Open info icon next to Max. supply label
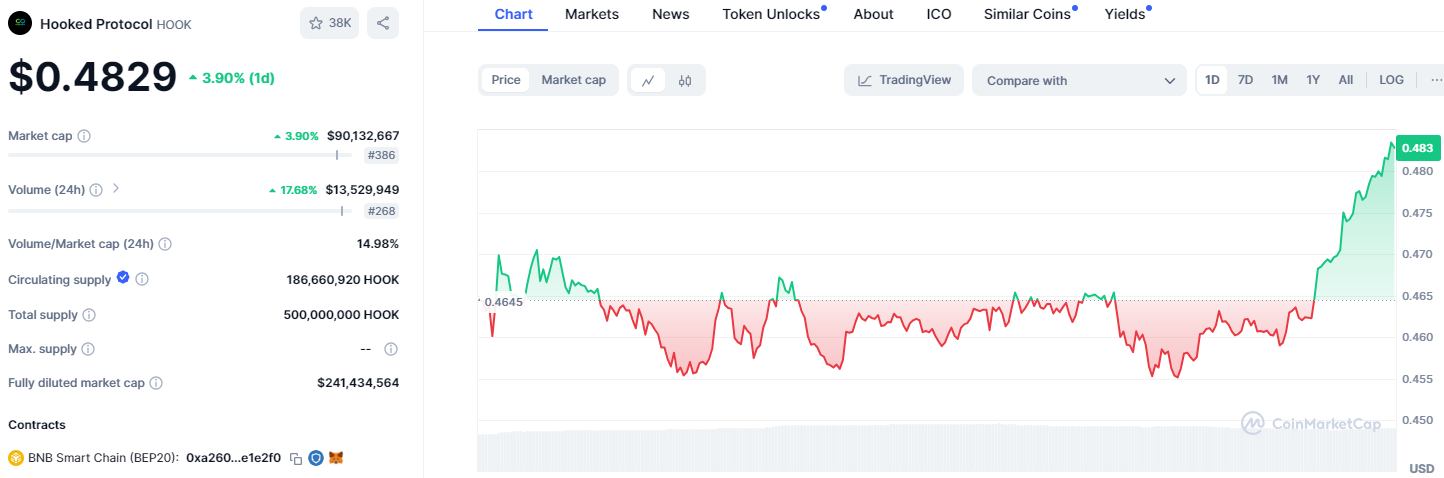 point(88,349)
